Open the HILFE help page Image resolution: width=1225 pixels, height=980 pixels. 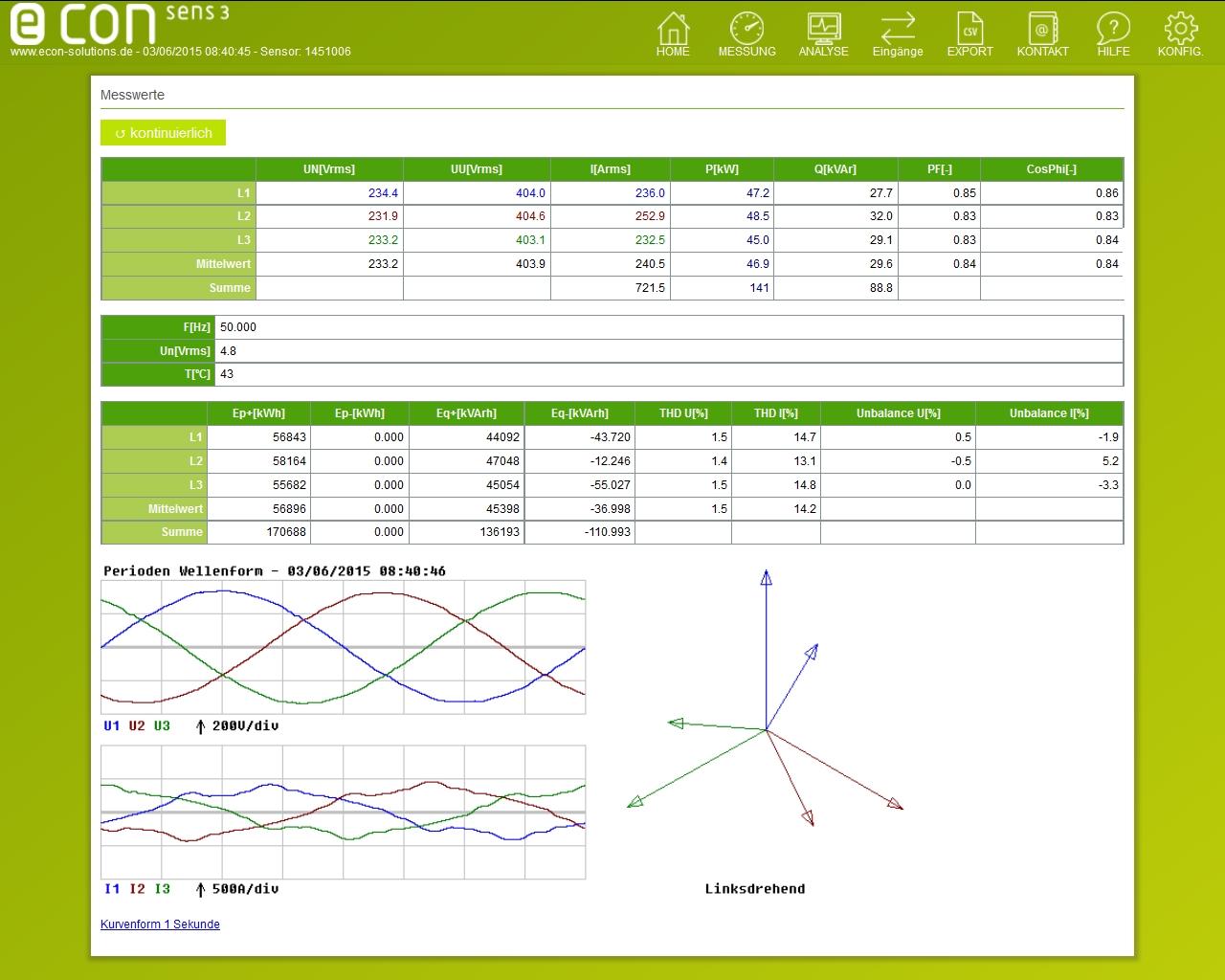click(x=1113, y=33)
